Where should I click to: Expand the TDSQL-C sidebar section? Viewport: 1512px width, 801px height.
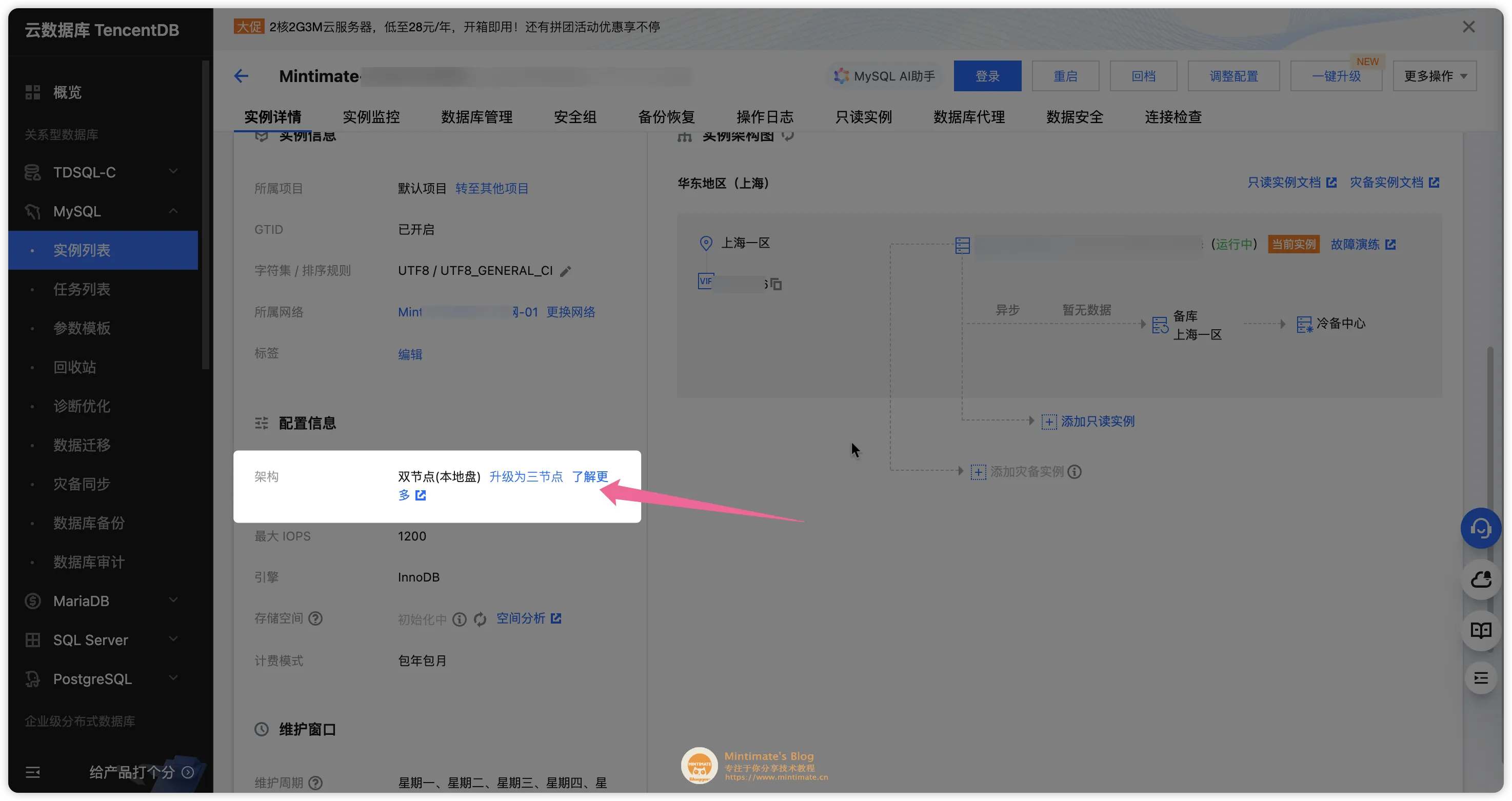[x=173, y=171]
